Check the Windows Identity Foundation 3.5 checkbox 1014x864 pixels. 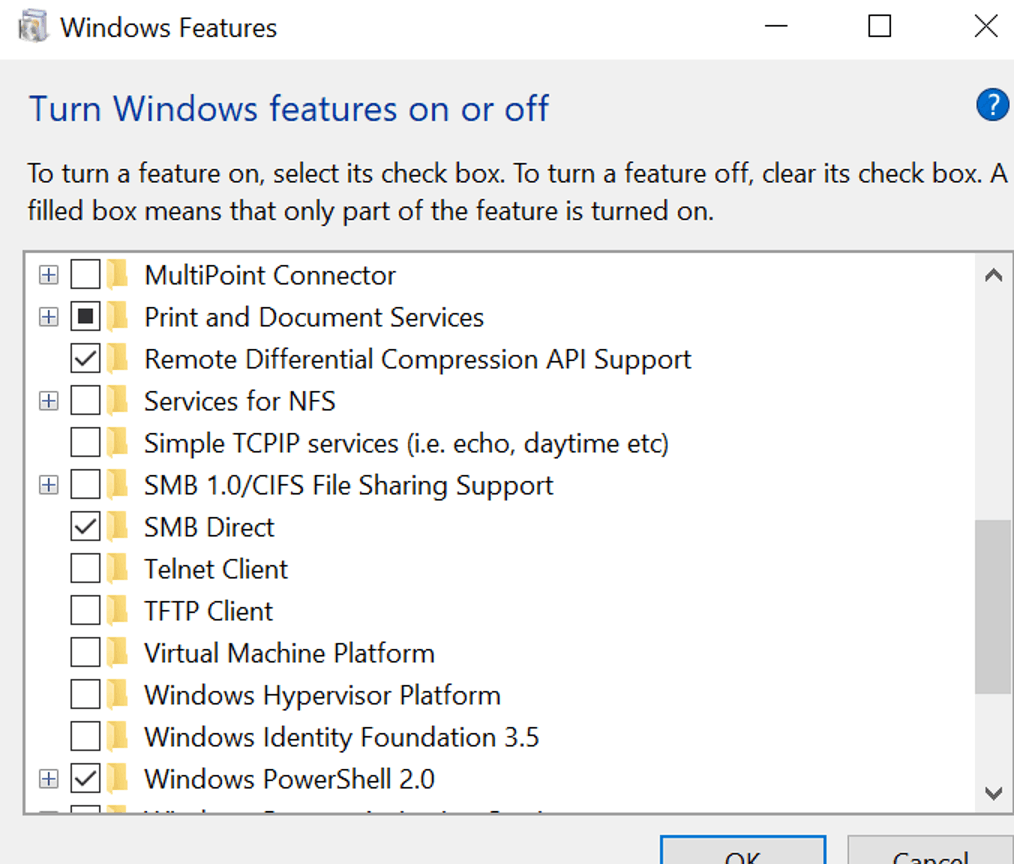85,737
